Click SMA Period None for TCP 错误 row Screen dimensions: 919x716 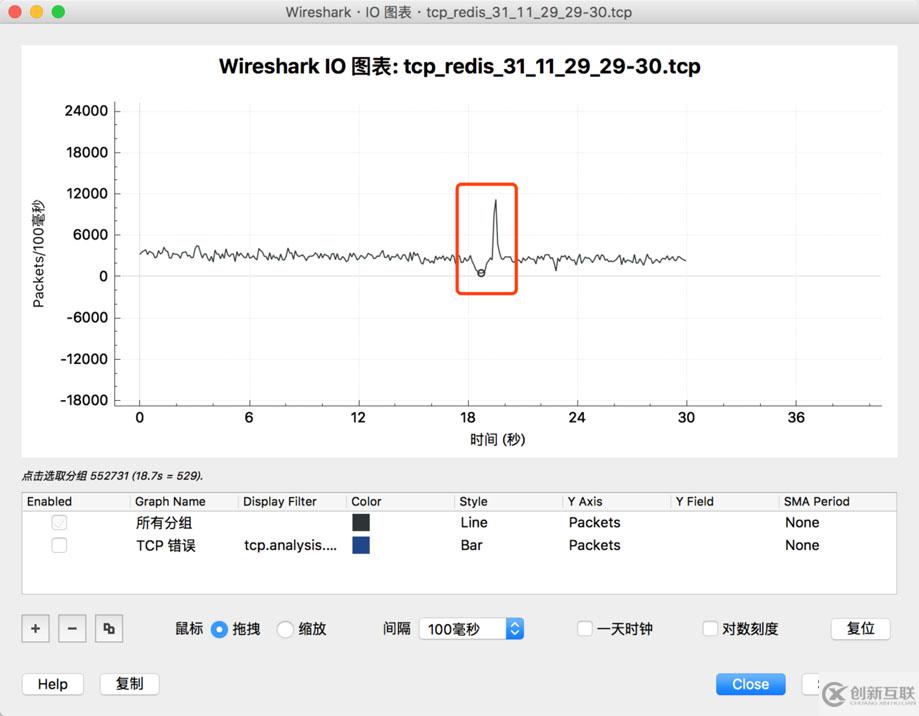pyautogui.click(x=802, y=545)
